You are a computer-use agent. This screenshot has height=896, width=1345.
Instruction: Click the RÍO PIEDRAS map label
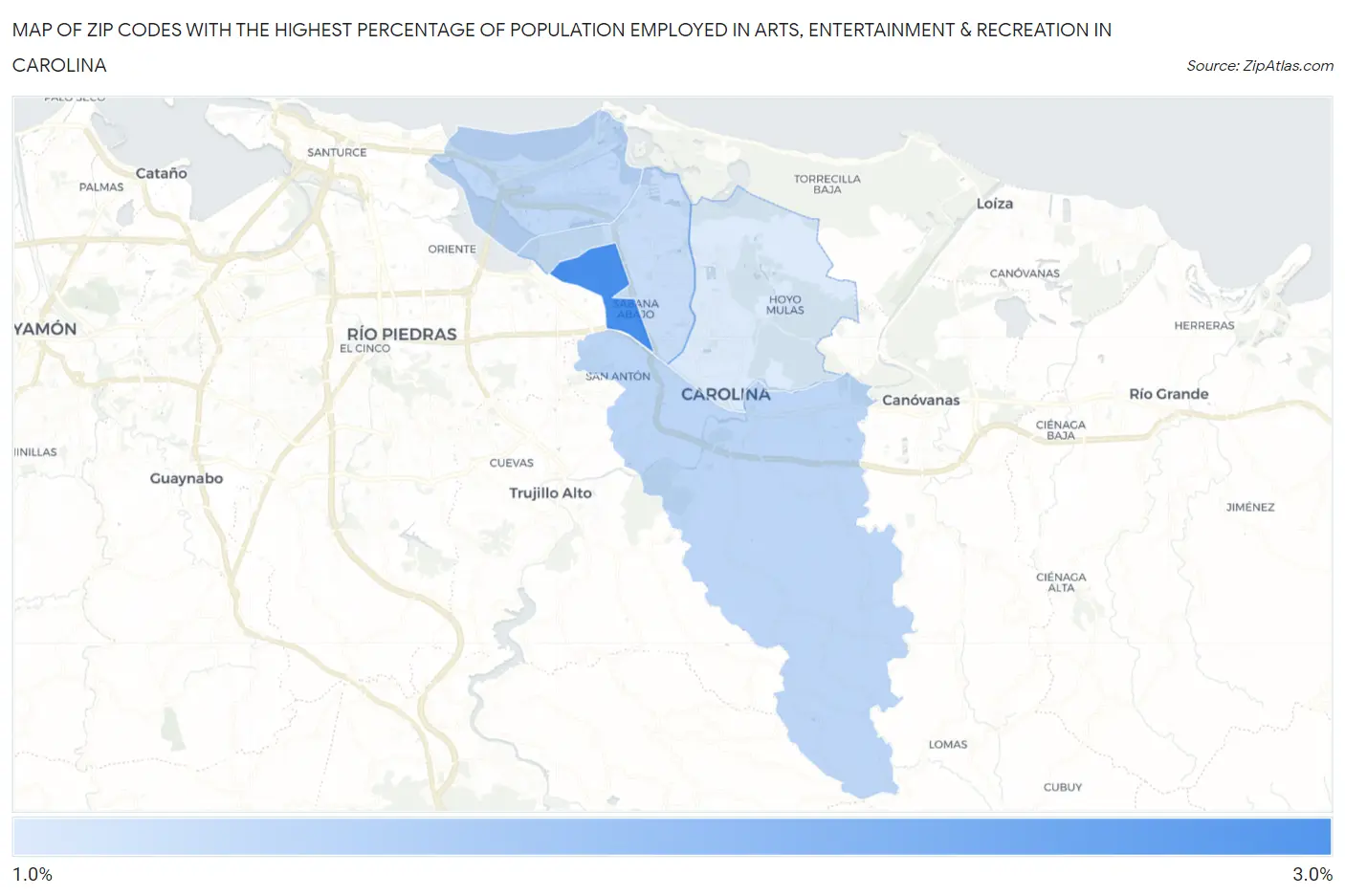click(x=402, y=334)
